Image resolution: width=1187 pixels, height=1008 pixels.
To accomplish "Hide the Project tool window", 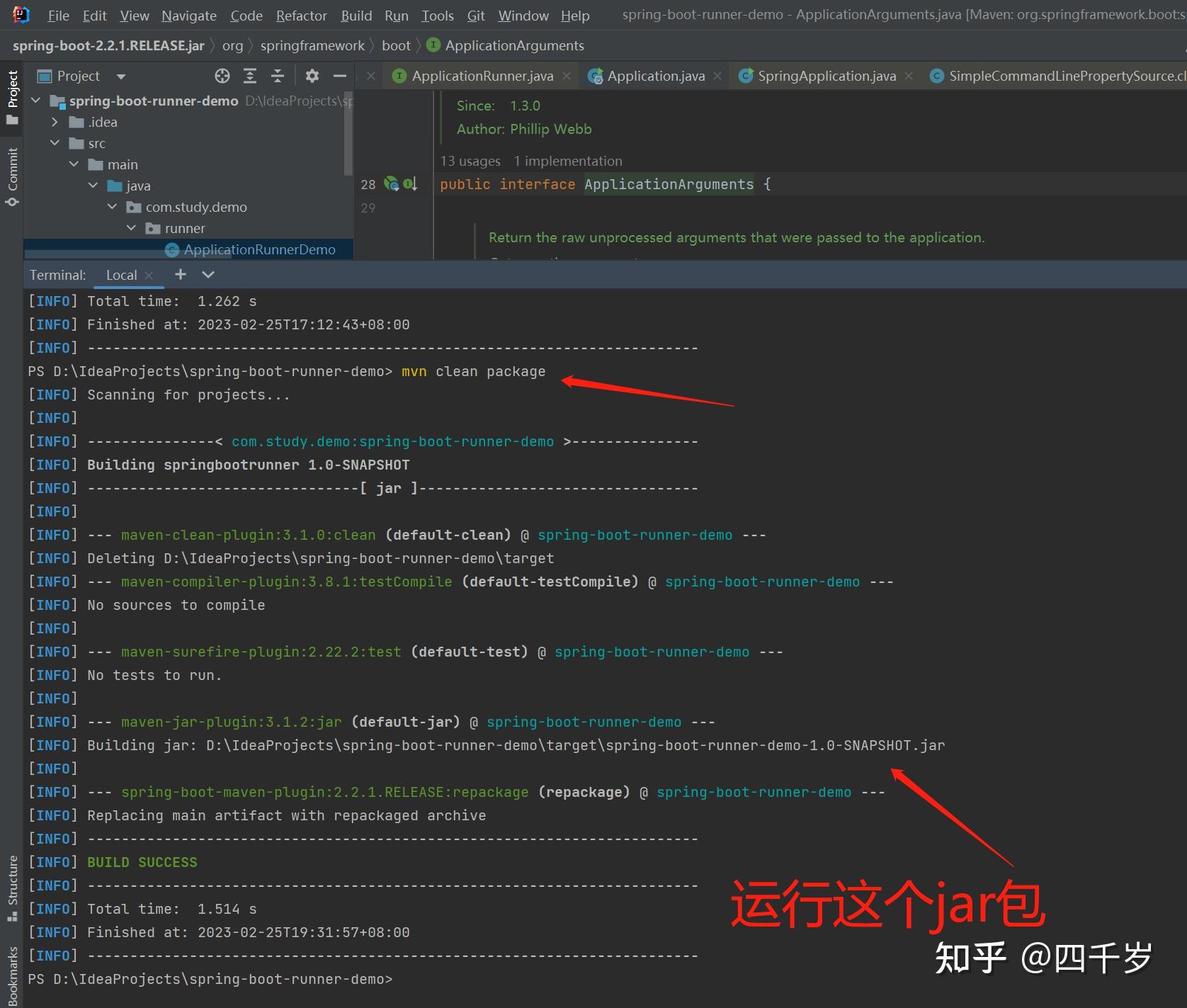I will click(x=340, y=76).
